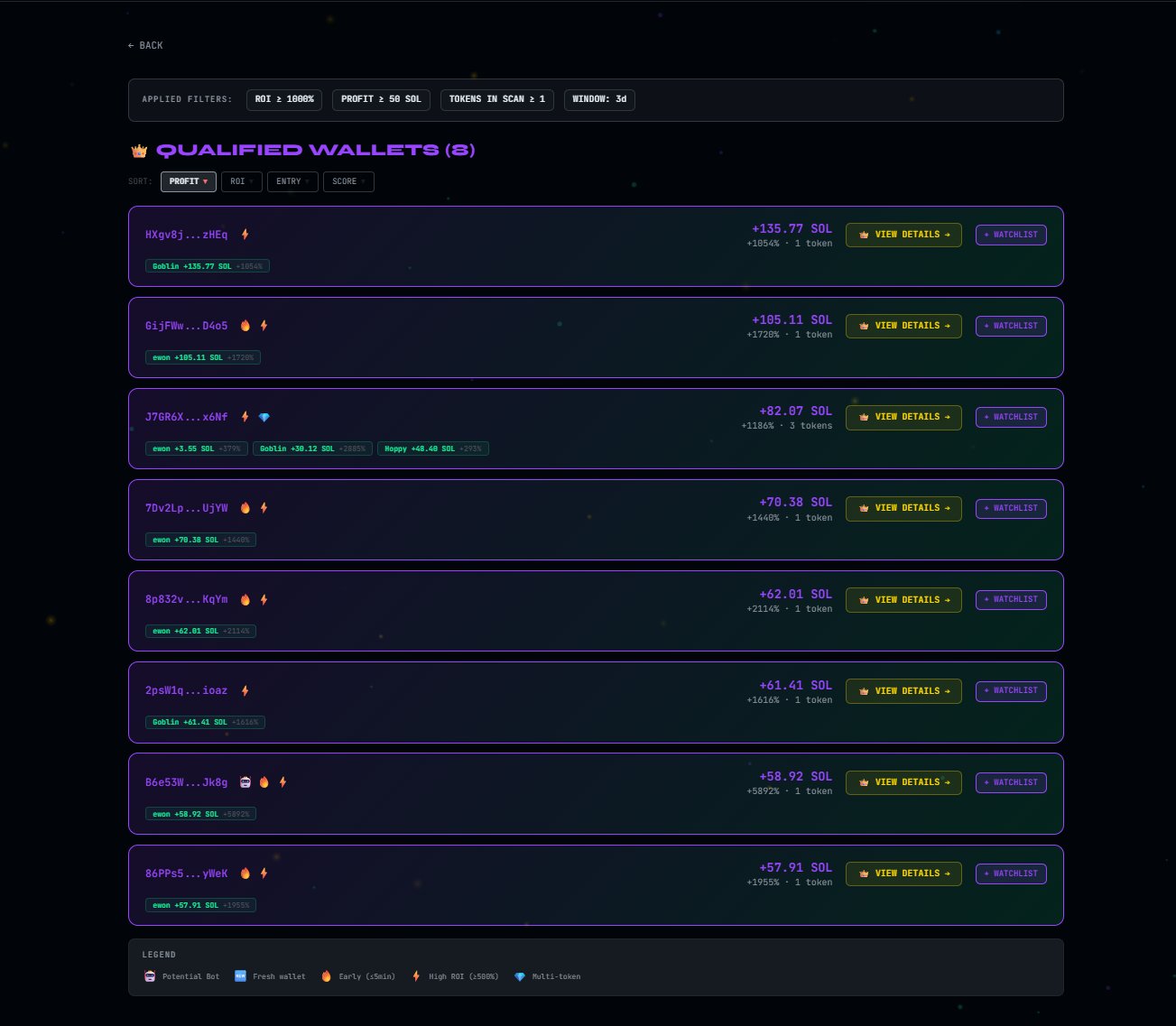Screen dimensions: 1176x1026
Task: Click wallet address 7Dv2Lp...UjYW
Action: pos(187,508)
